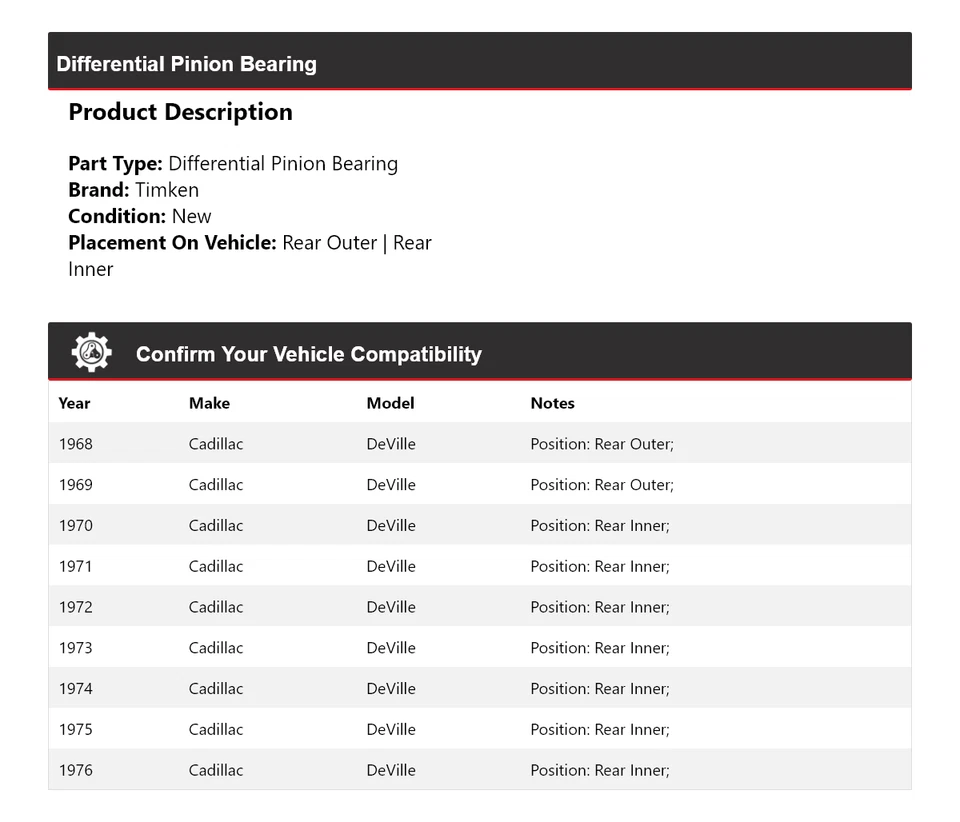Click the 1975 row's position note

click(600, 730)
